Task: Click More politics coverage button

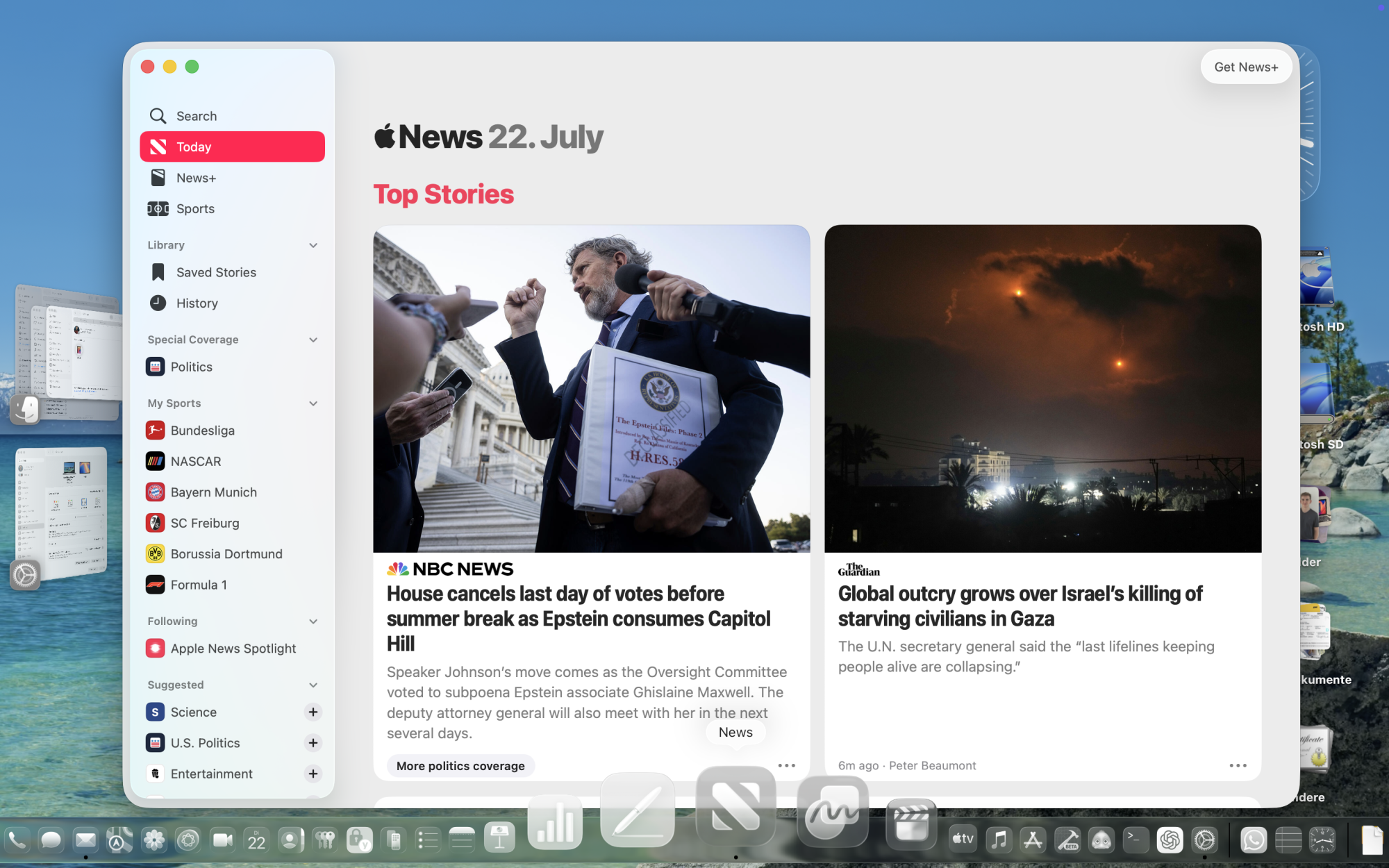Action: pos(460,765)
